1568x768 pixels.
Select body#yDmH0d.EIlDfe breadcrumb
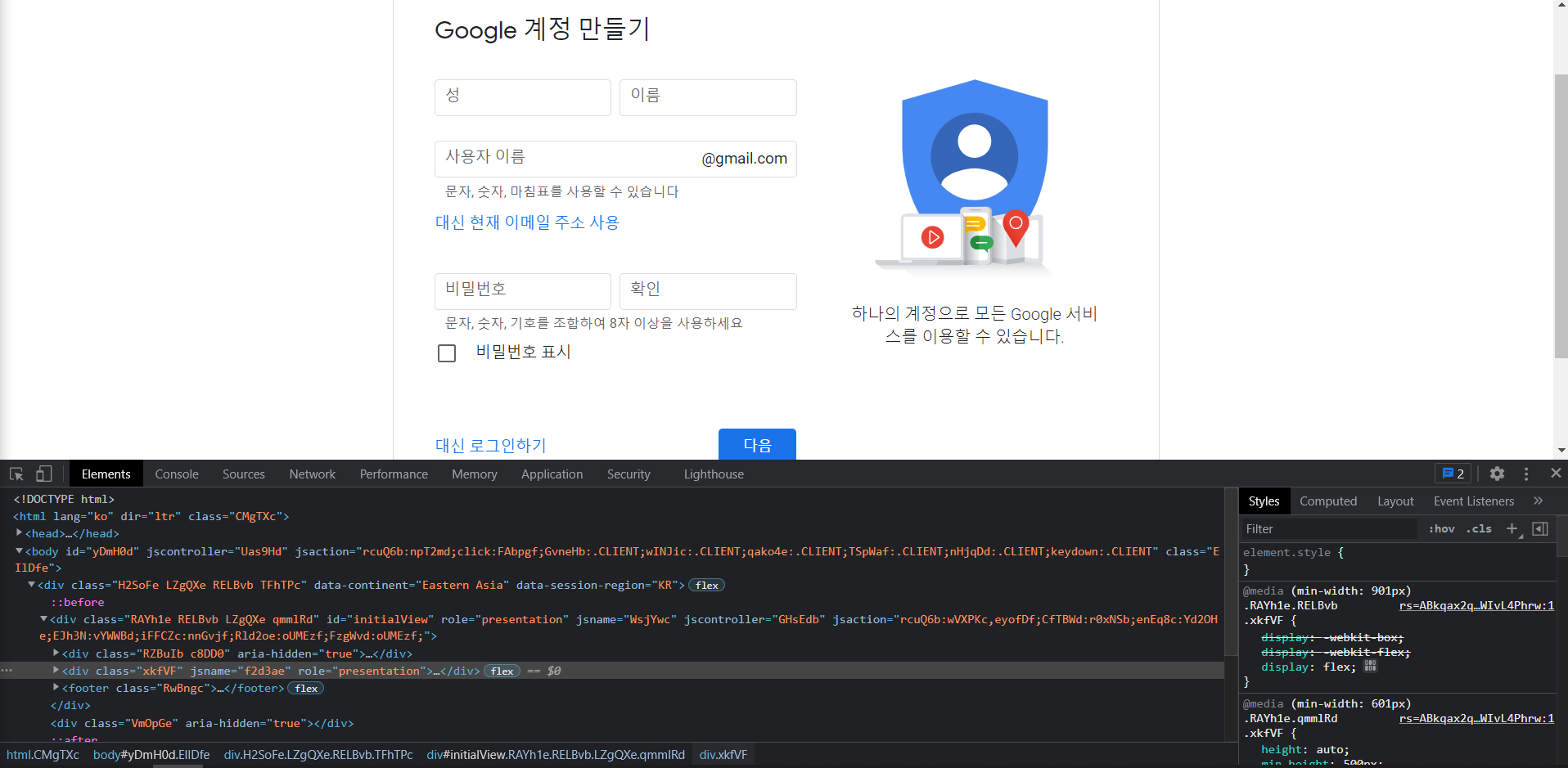[151, 755]
